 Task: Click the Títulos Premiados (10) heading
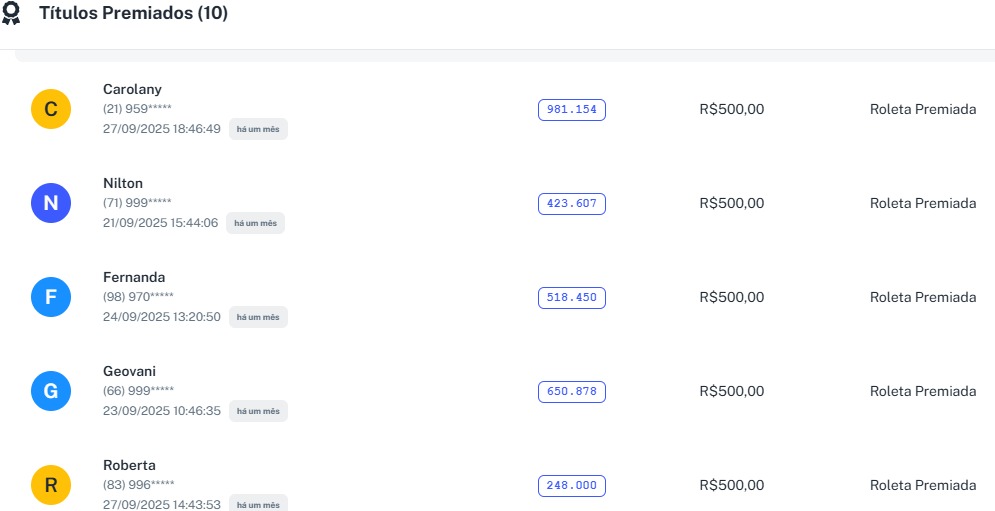pyautogui.click(x=133, y=14)
